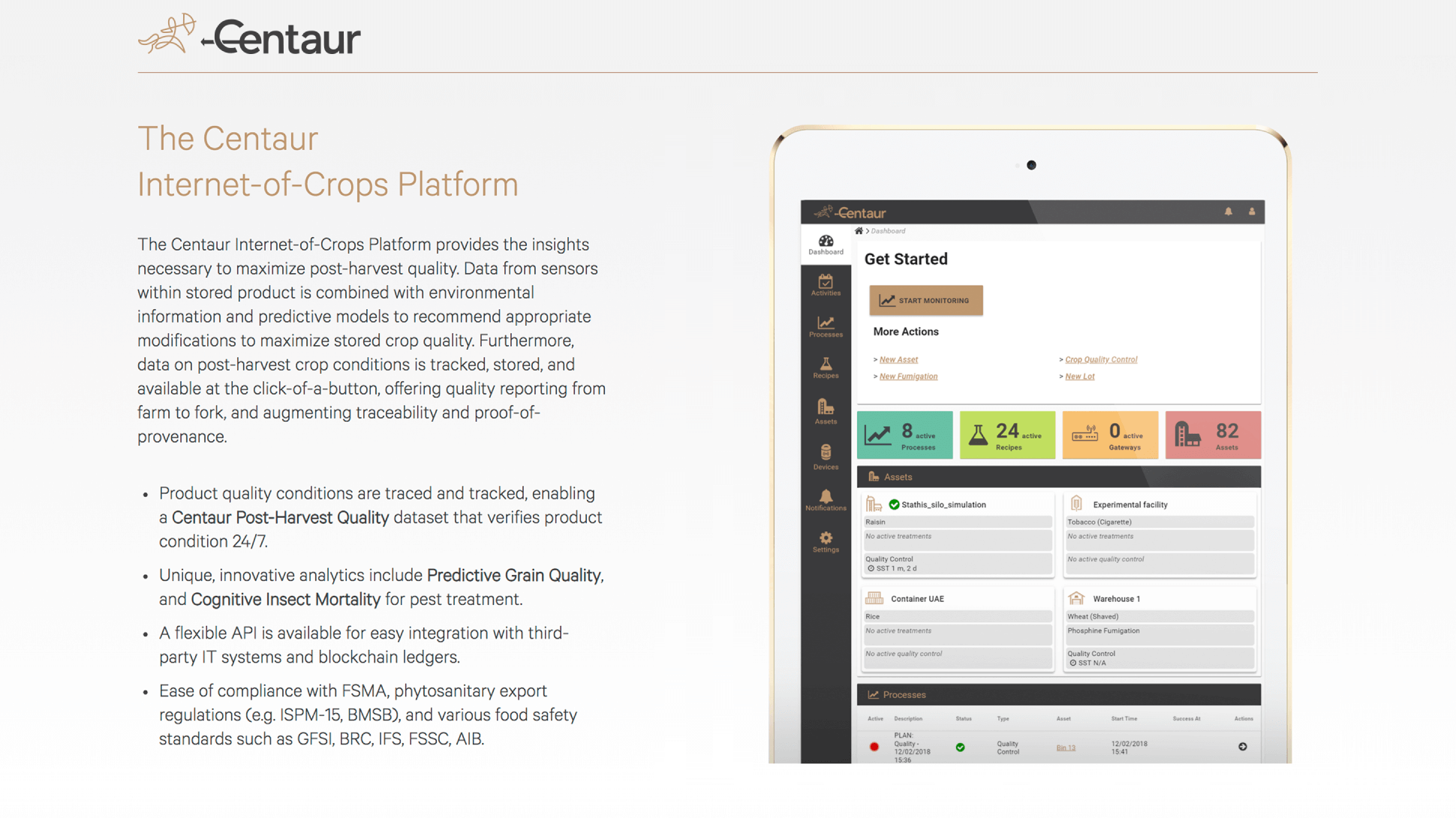The image size is (1456, 818).
Task: Toggle the active Recipes count tile
Action: (x=1008, y=435)
